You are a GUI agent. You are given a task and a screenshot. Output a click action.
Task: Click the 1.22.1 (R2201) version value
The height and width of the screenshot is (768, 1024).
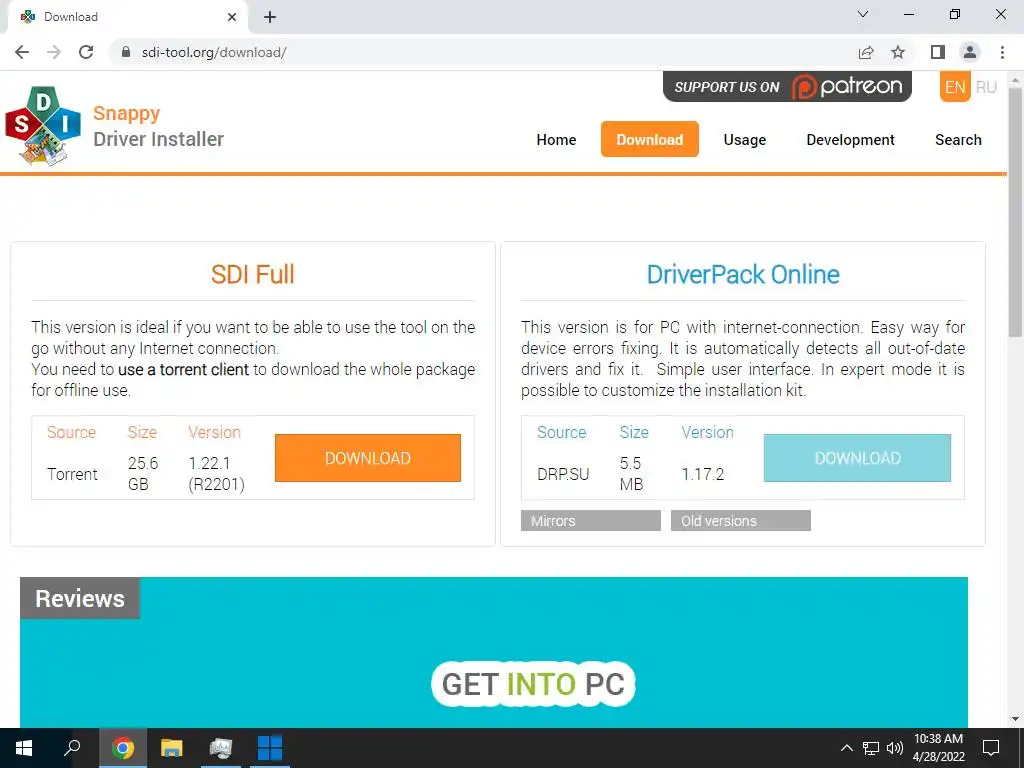click(216, 473)
